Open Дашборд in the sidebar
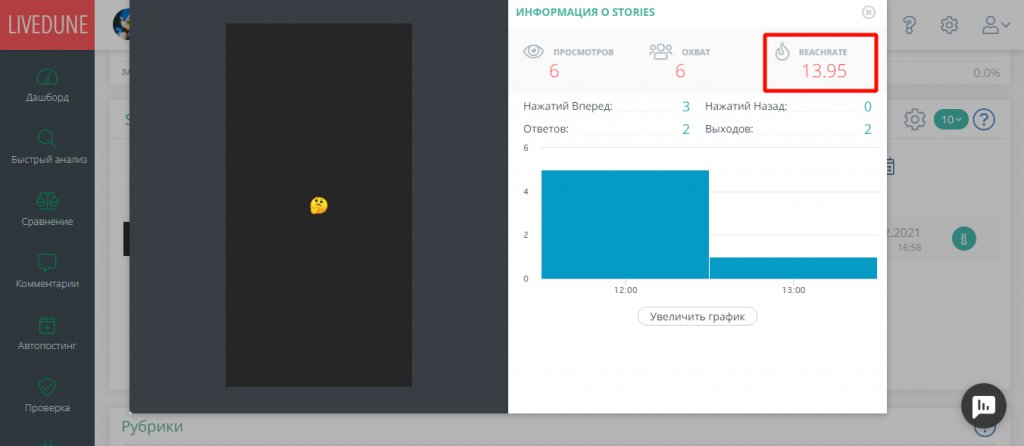Screen dimensions: 1024x446 (47, 86)
